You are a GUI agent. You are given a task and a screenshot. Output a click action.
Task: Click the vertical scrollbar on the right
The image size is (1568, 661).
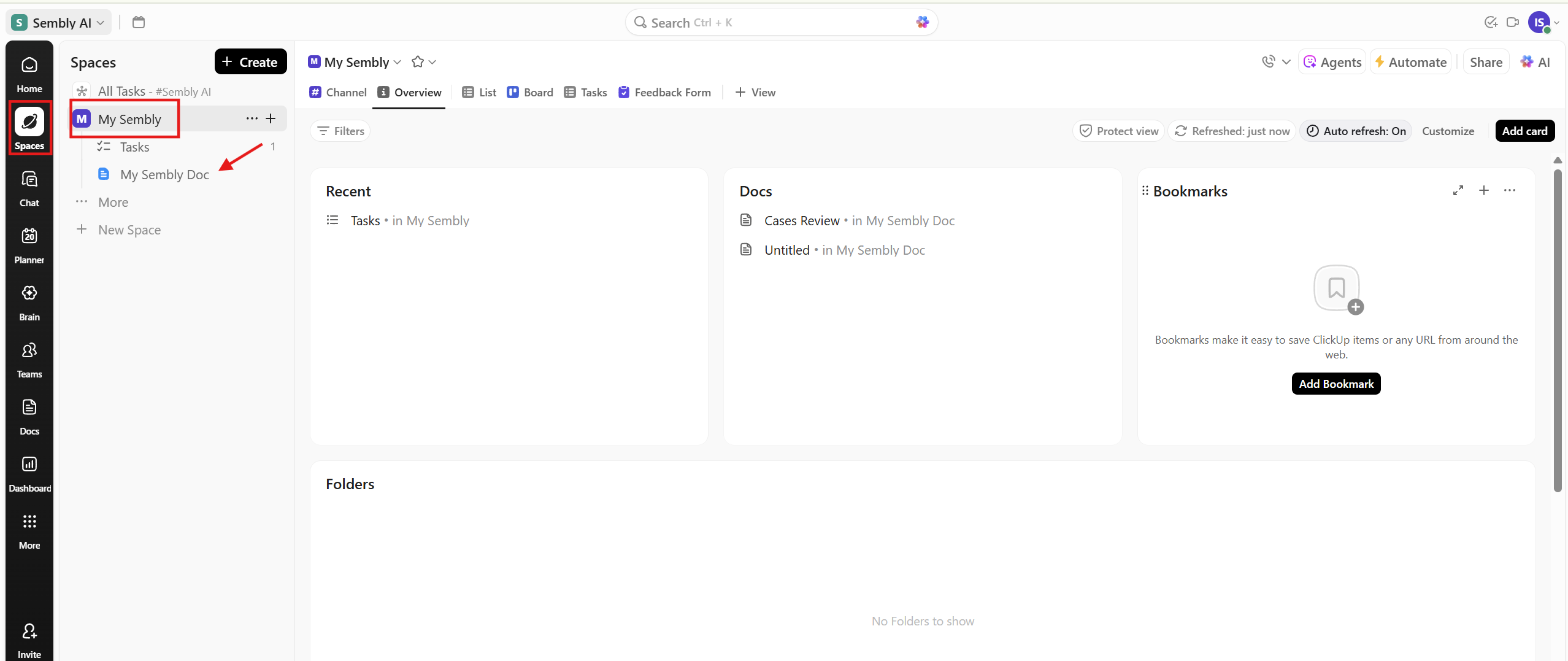click(x=1557, y=331)
